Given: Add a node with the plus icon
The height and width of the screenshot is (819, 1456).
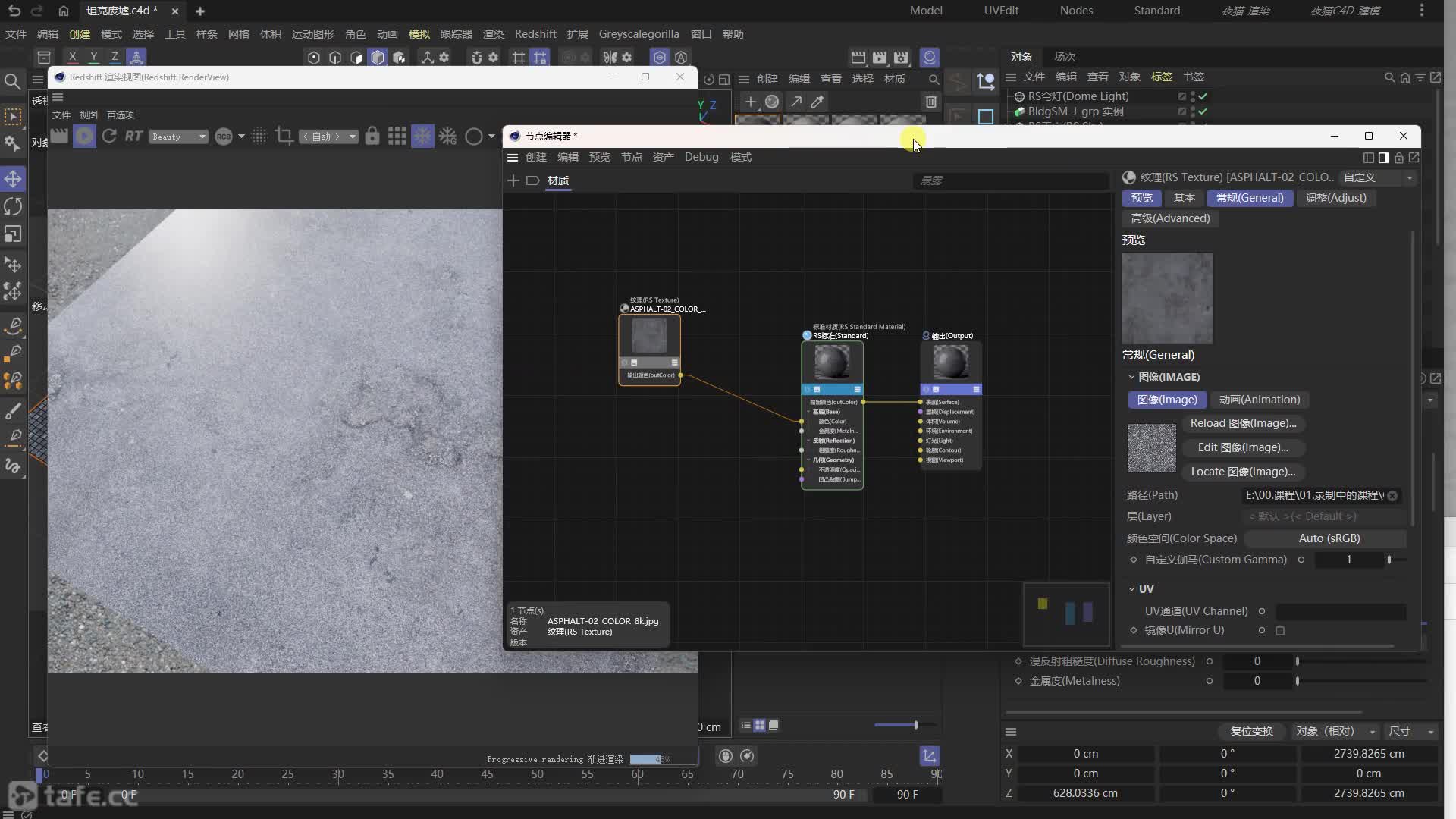Looking at the screenshot, I should pyautogui.click(x=513, y=180).
